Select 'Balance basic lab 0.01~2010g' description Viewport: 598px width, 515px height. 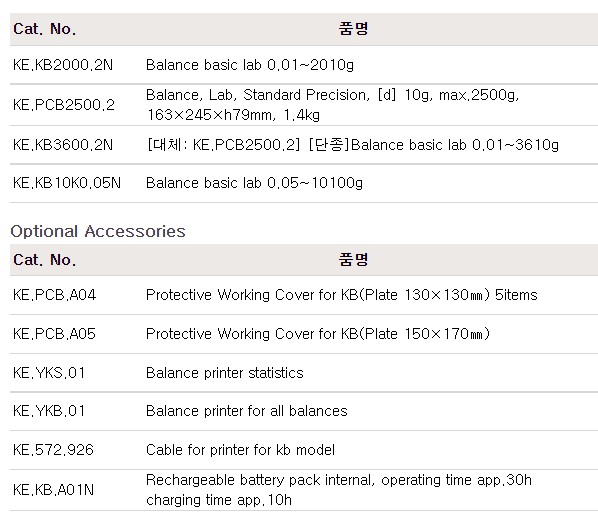tap(250, 65)
